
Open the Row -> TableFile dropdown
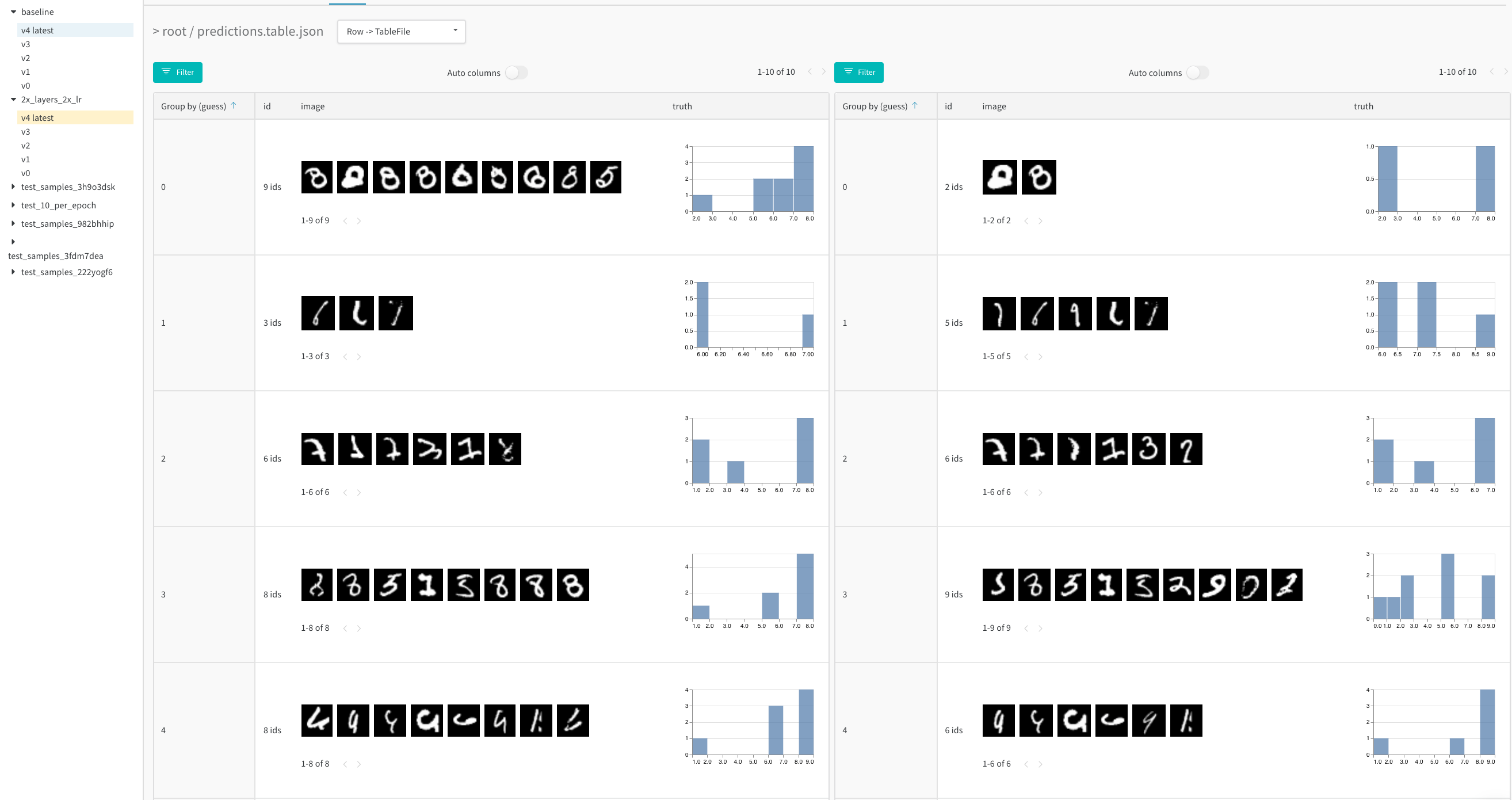click(401, 31)
